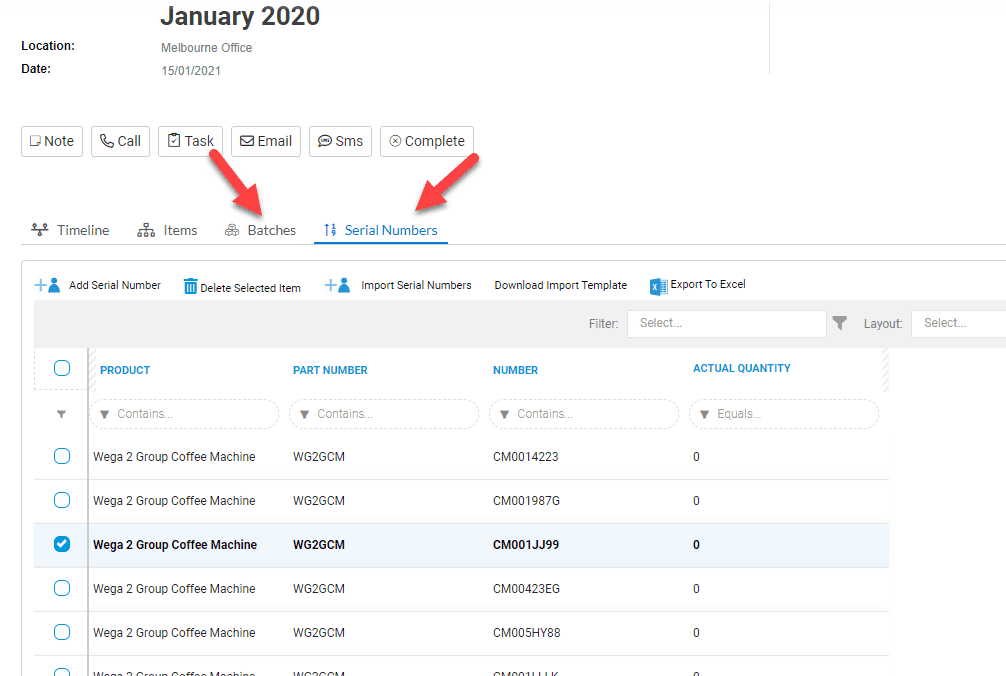1006x676 pixels.
Task: Open the Items tab
Action: pos(167,230)
